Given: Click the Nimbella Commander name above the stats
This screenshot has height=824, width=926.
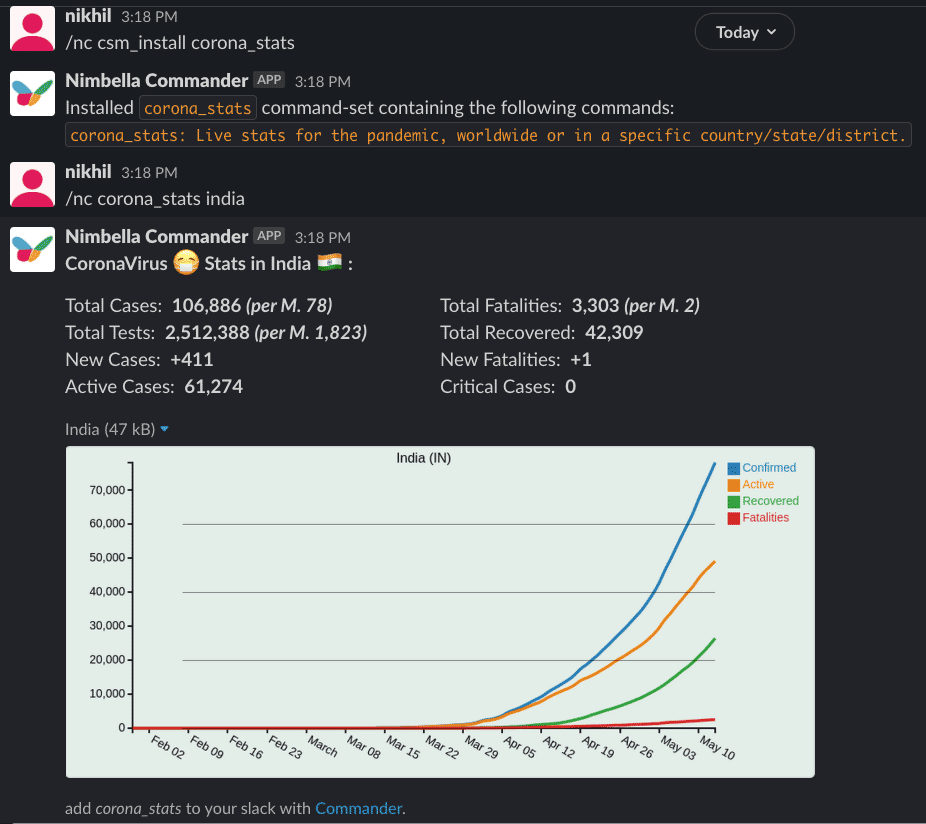Looking at the screenshot, I should (x=156, y=236).
